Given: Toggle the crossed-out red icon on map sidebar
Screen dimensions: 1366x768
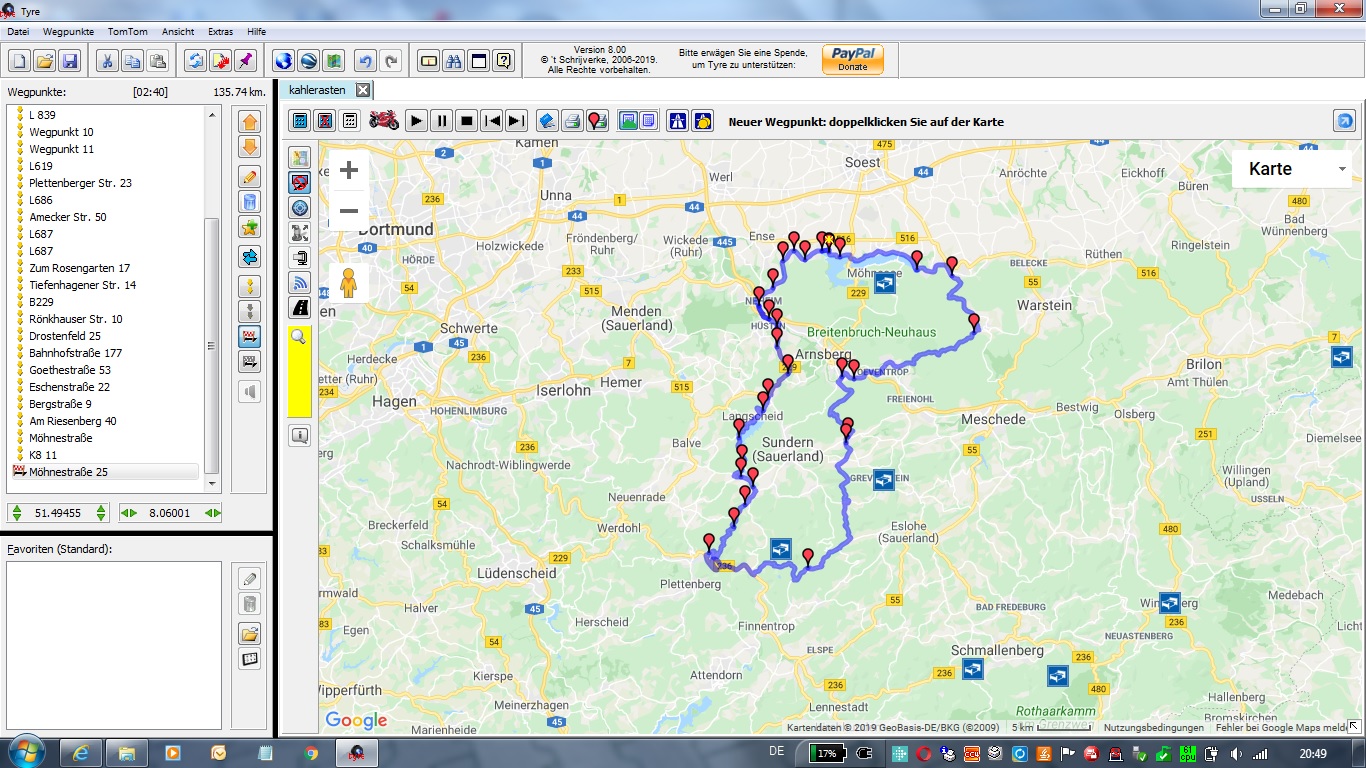Looking at the screenshot, I should pyautogui.click(x=300, y=183).
